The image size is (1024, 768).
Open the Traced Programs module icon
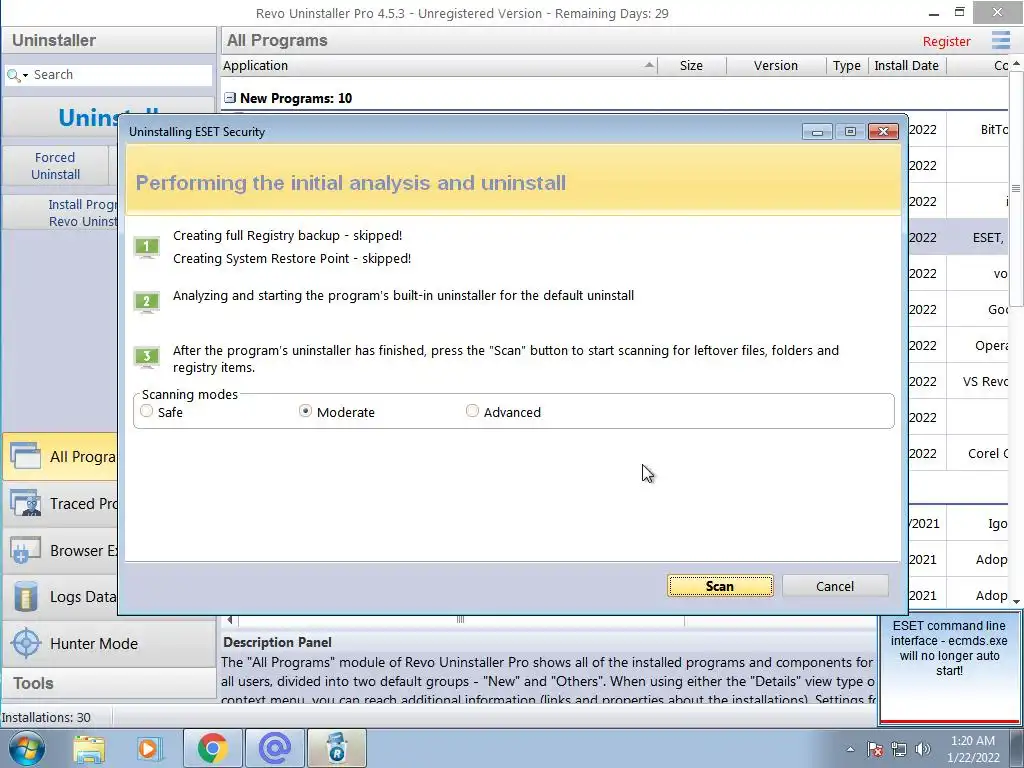pyautogui.click(x=26, y=503)
